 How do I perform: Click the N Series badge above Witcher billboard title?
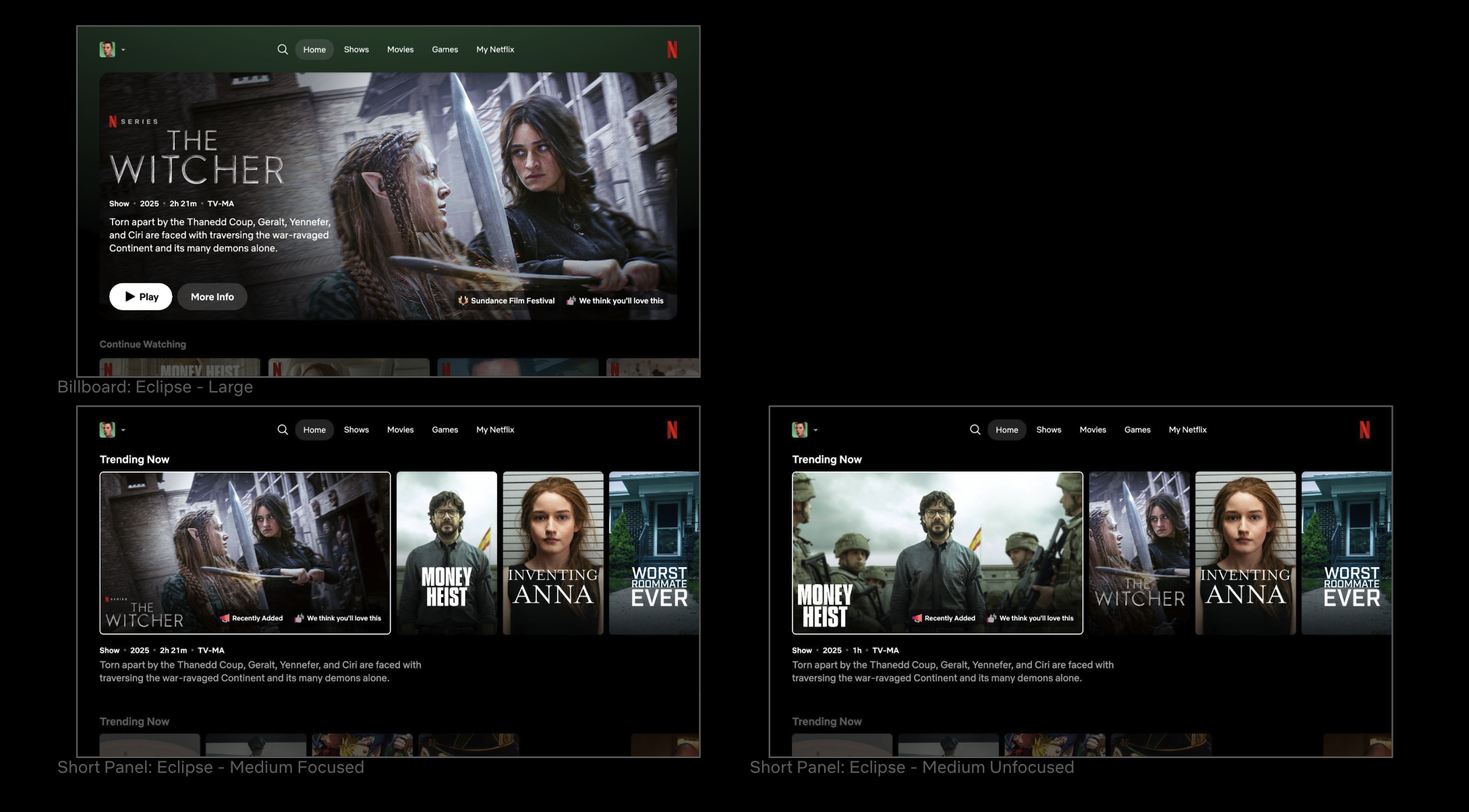134,121
